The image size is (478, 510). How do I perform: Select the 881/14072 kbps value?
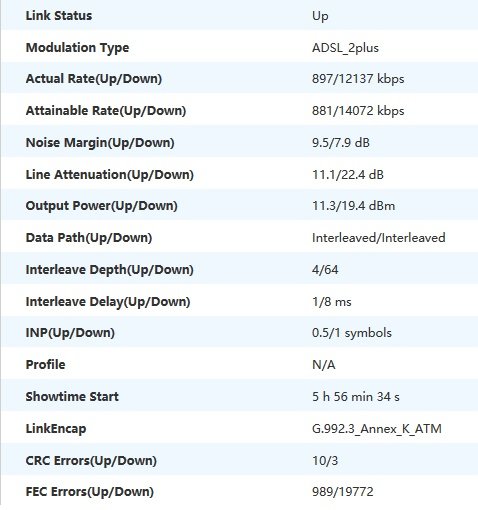click(x=358, y=111)
